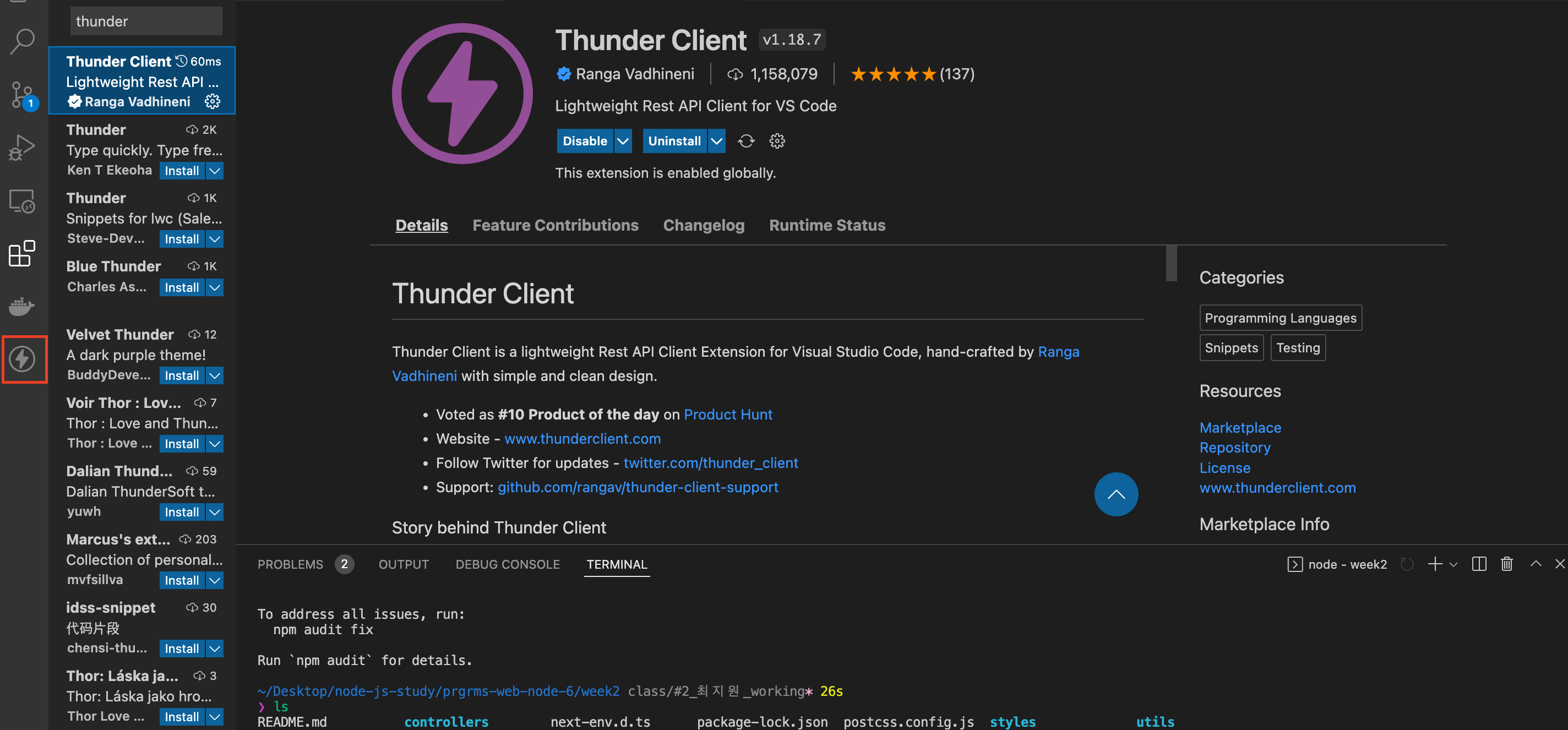Switch to Feature Contributions tab
Image resolution: width=1568 pixels, height=730 pixels.
pos(555,225)
